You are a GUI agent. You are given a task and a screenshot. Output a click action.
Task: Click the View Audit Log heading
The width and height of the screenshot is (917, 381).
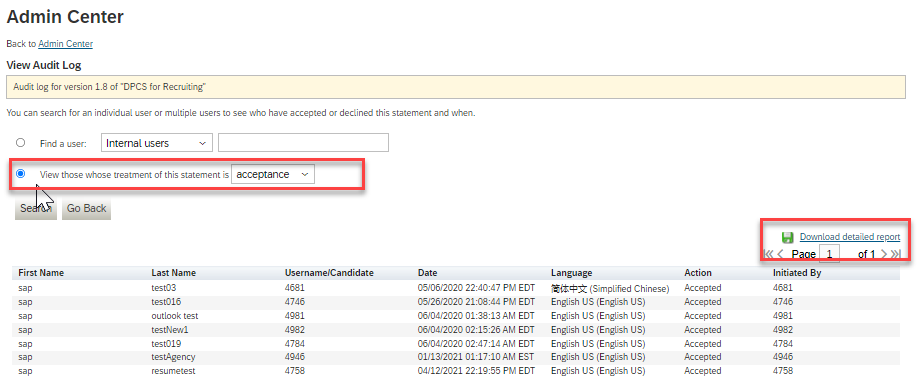coord(44,65)
